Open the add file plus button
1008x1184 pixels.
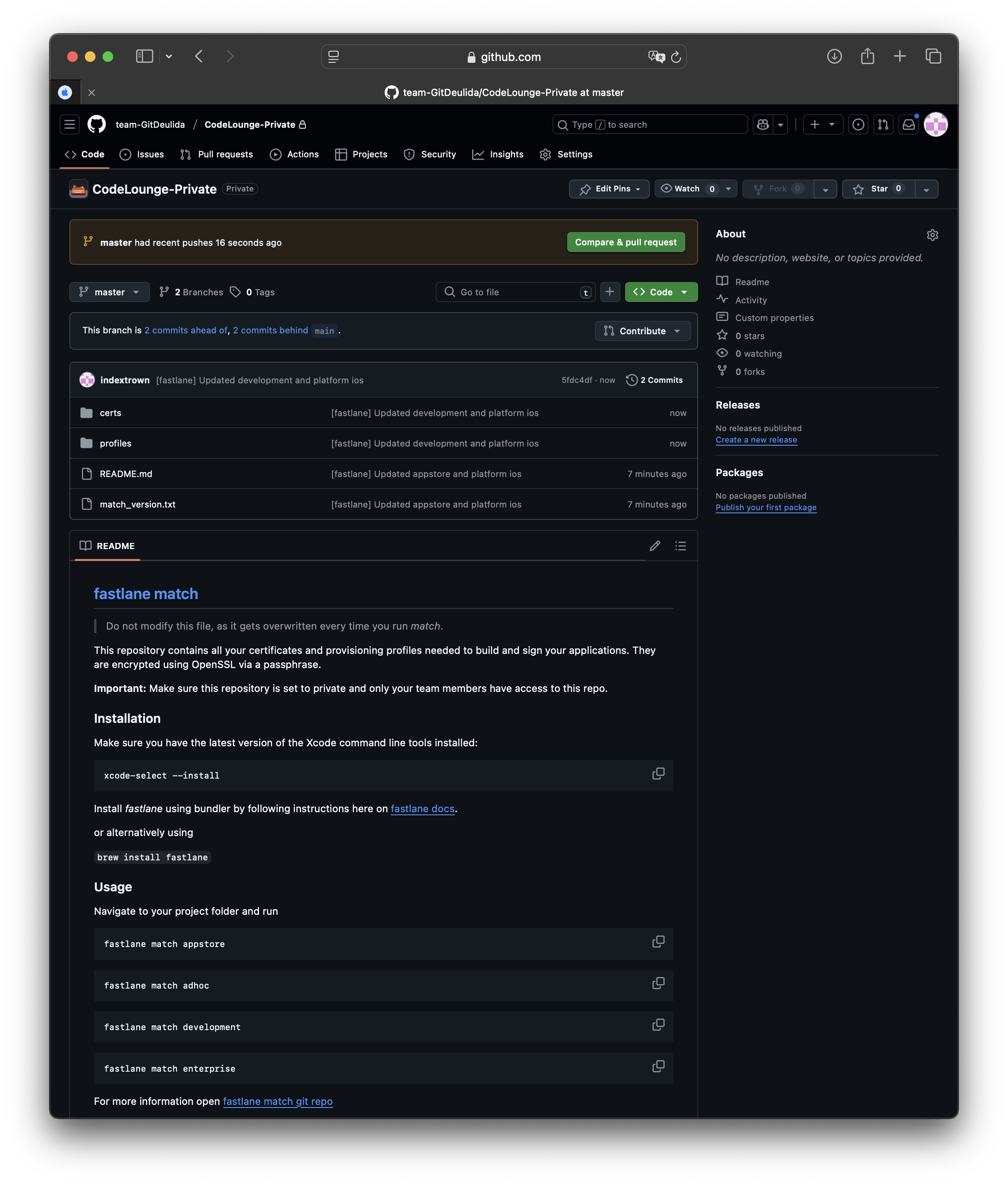[x=610, y=292]
